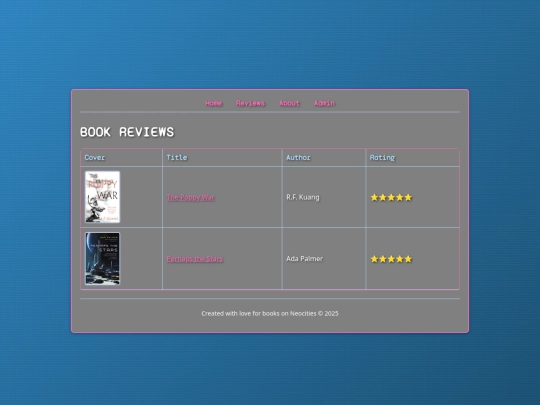
Task: Click the Cover column header
Action: [x=122, y=158]
